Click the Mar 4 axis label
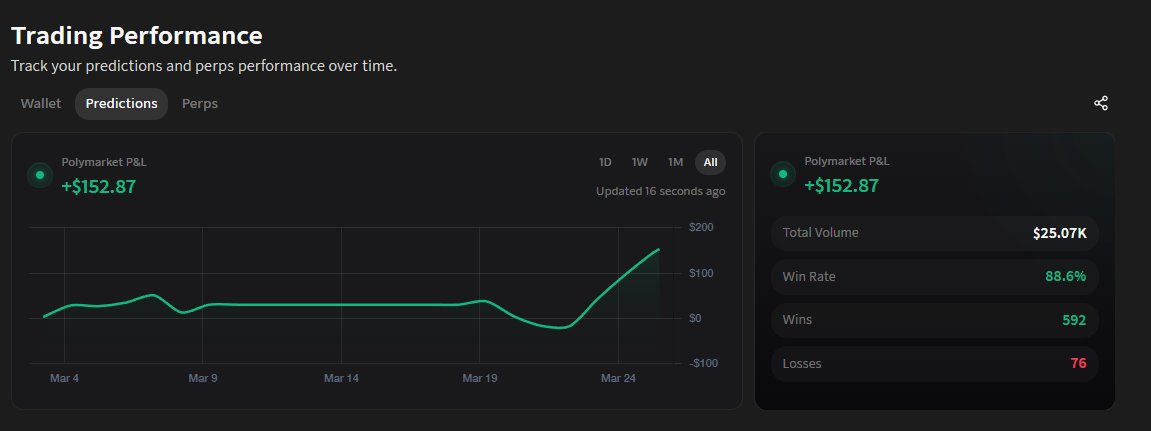Viewport: 1151px width, 431px height. coord(65,379)
